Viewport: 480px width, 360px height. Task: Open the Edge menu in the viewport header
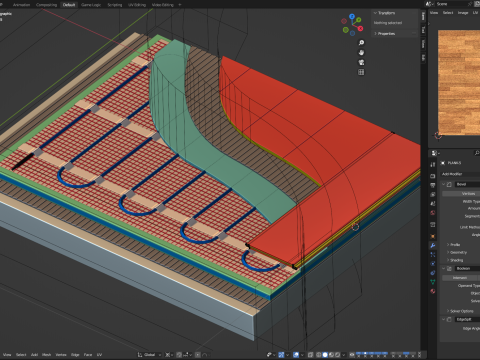pos(75,355)
